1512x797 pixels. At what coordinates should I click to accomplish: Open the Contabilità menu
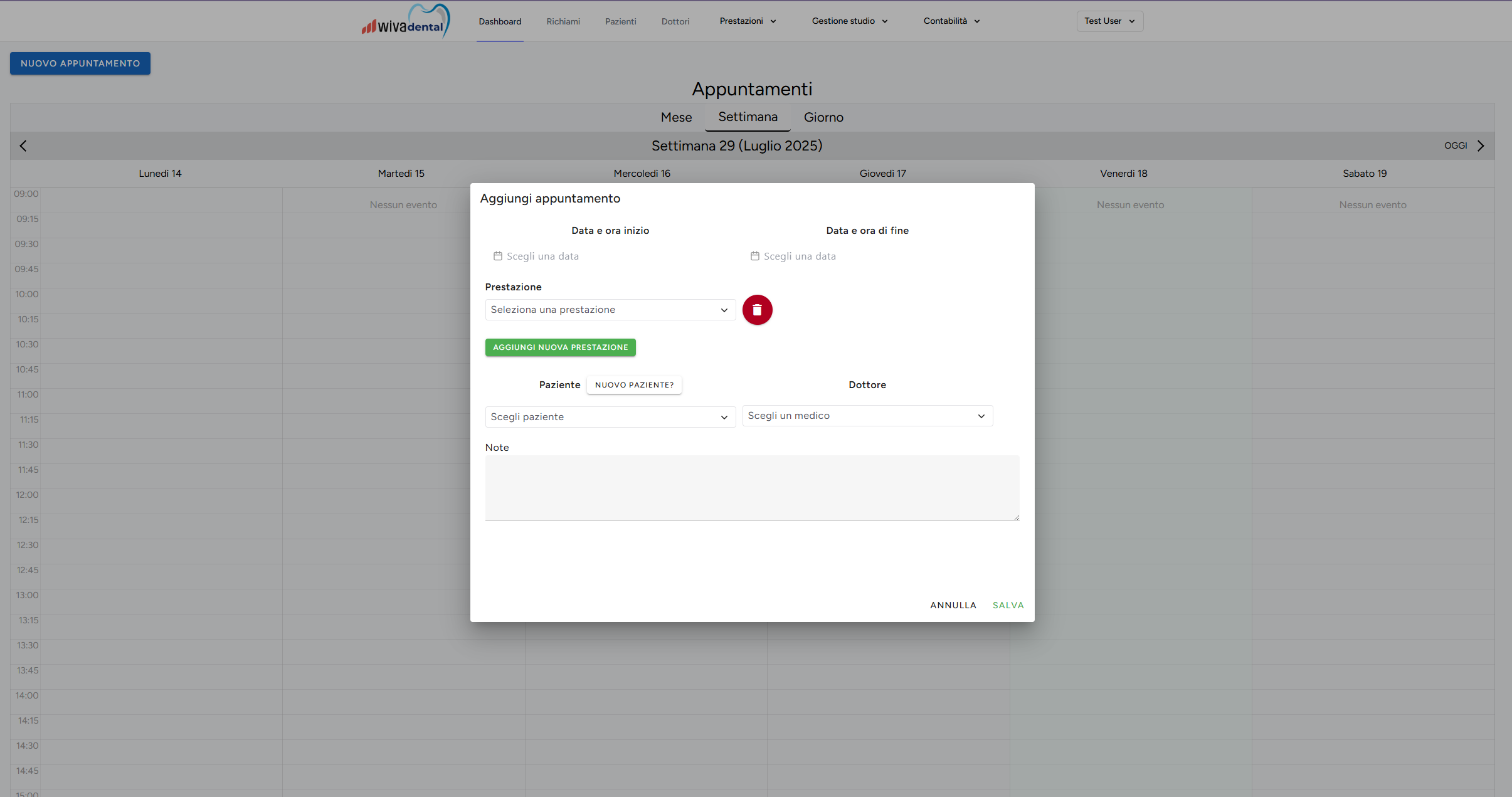click(951, 21)
